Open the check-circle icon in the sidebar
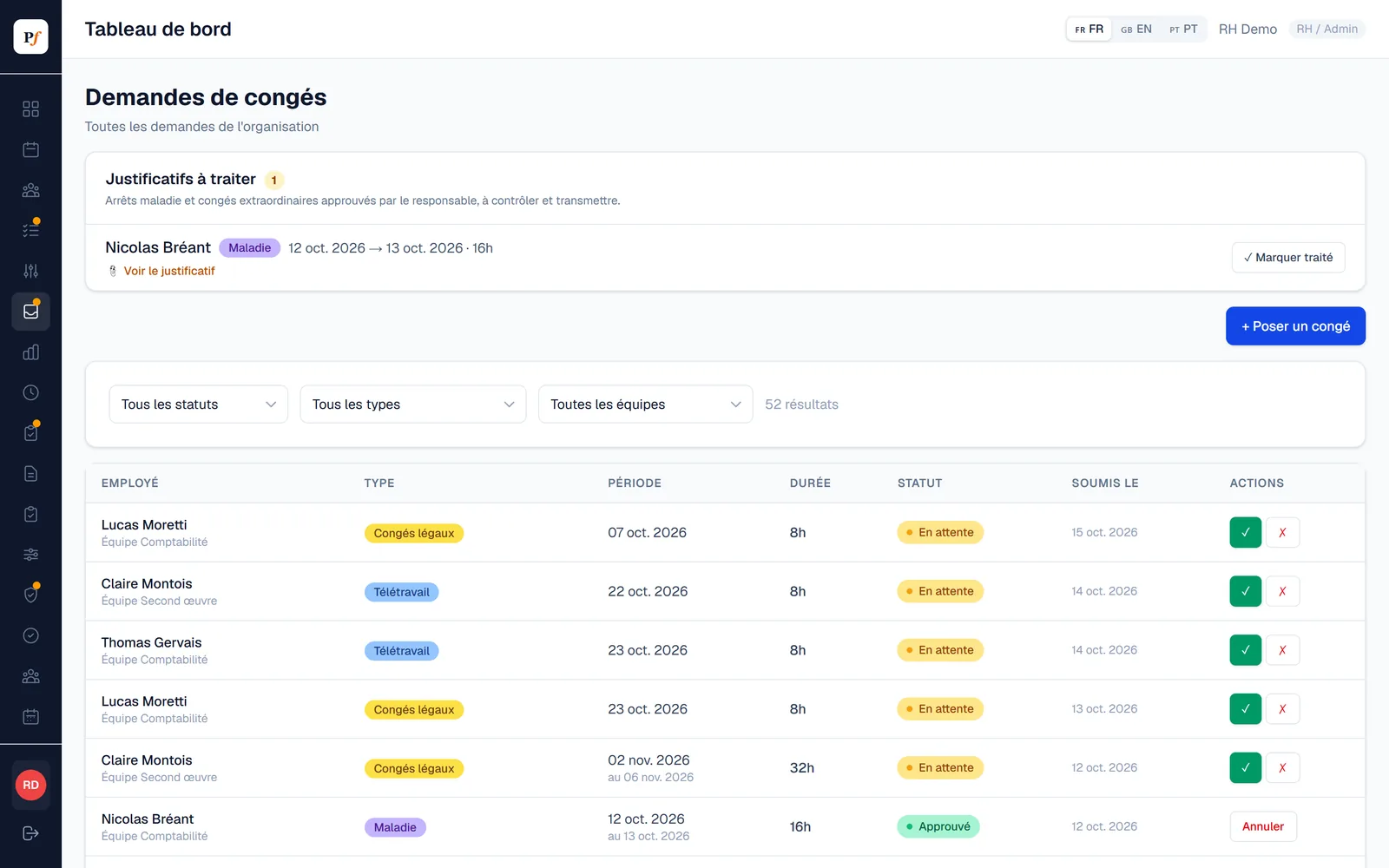The height and width of the screenshot is (868, 1389). click(x=30, y=636)
